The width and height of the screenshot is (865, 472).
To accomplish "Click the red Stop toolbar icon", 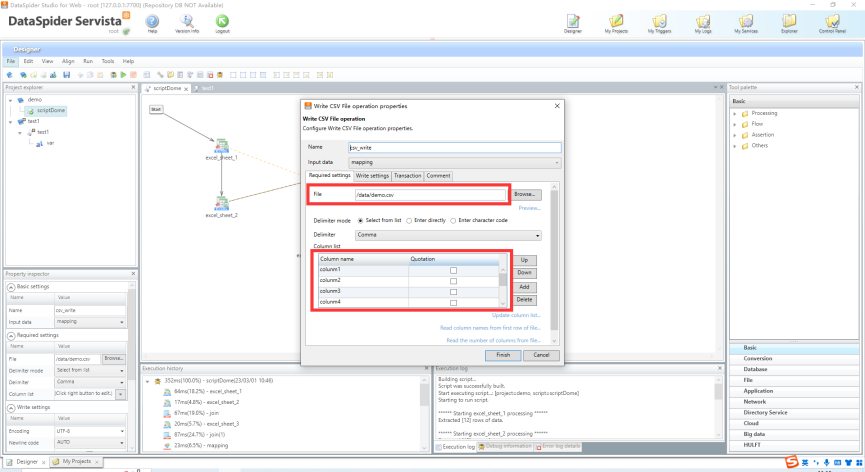I will (134, 75).
